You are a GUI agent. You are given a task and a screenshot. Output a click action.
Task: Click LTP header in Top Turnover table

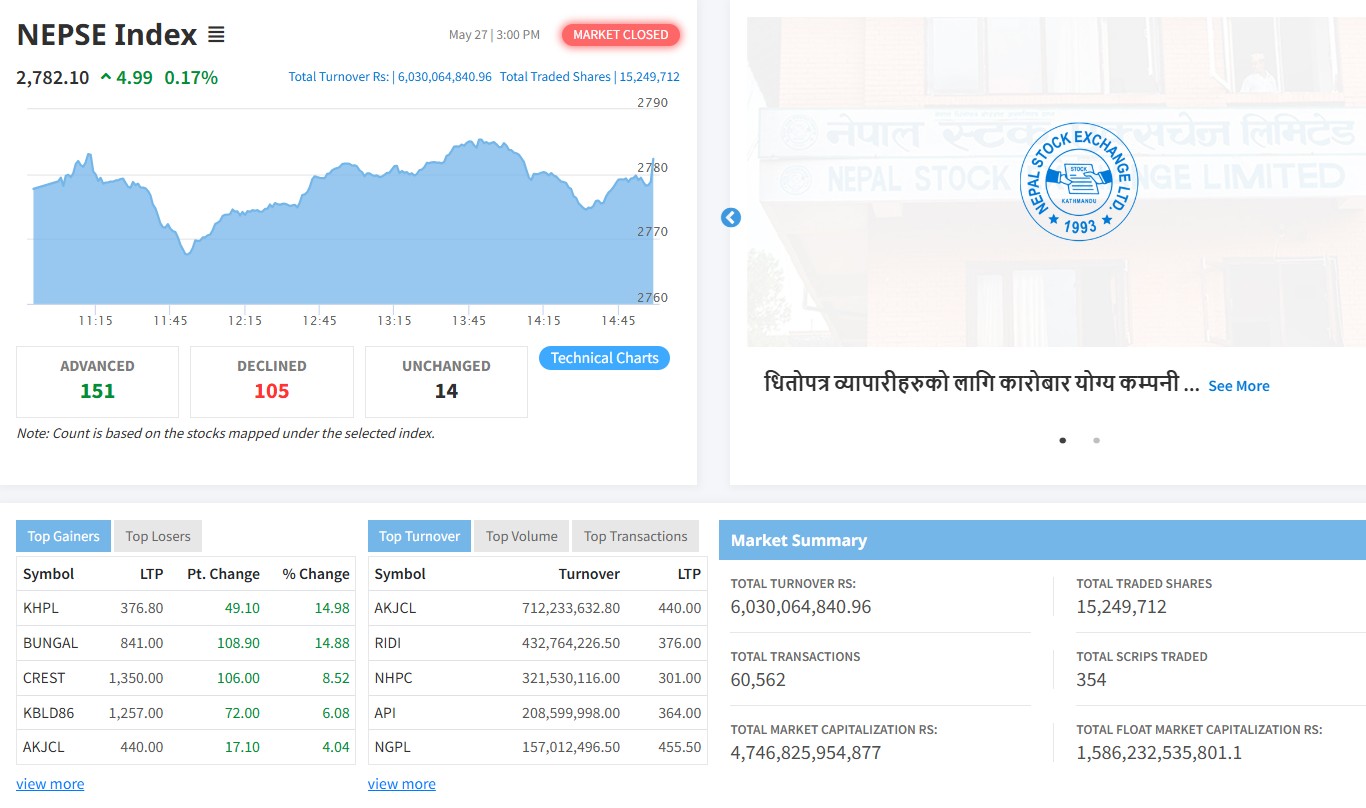689,574
